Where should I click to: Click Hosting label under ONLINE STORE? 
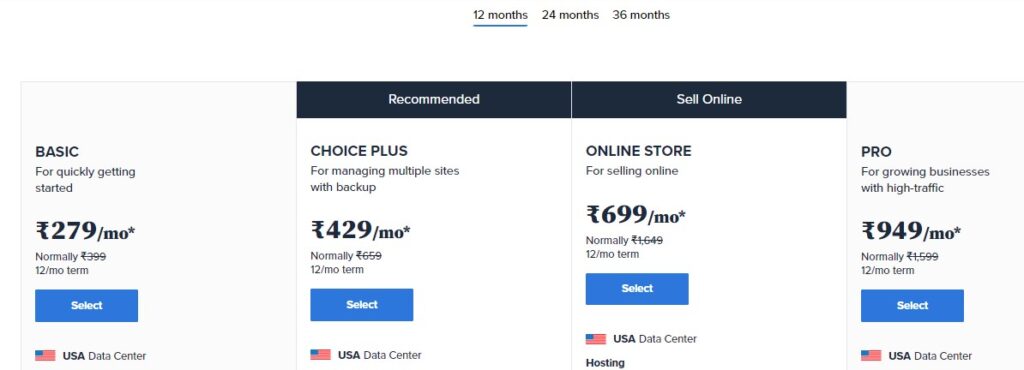(x=605, y=363)
